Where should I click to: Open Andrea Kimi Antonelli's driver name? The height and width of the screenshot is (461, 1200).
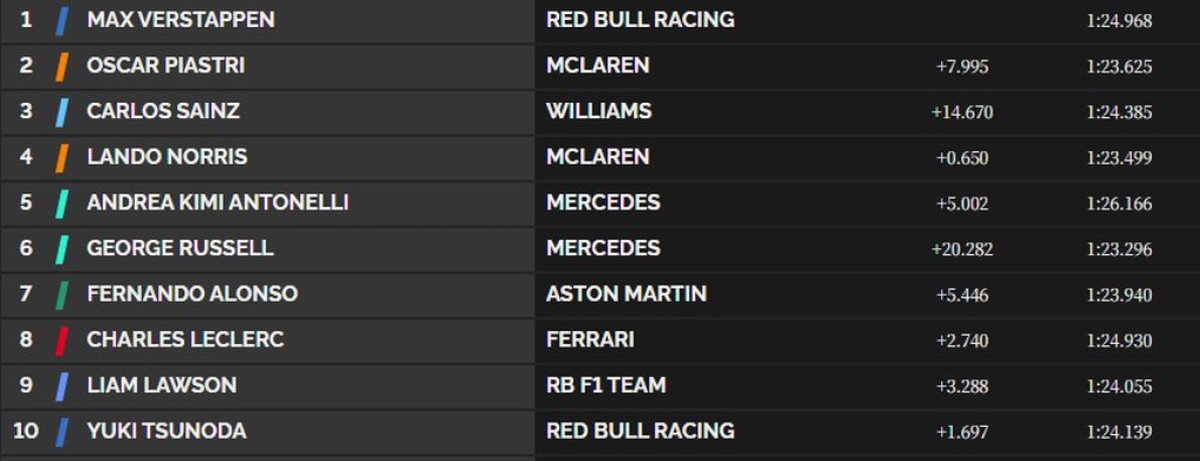pyautogui.click(x=217, y=203)
